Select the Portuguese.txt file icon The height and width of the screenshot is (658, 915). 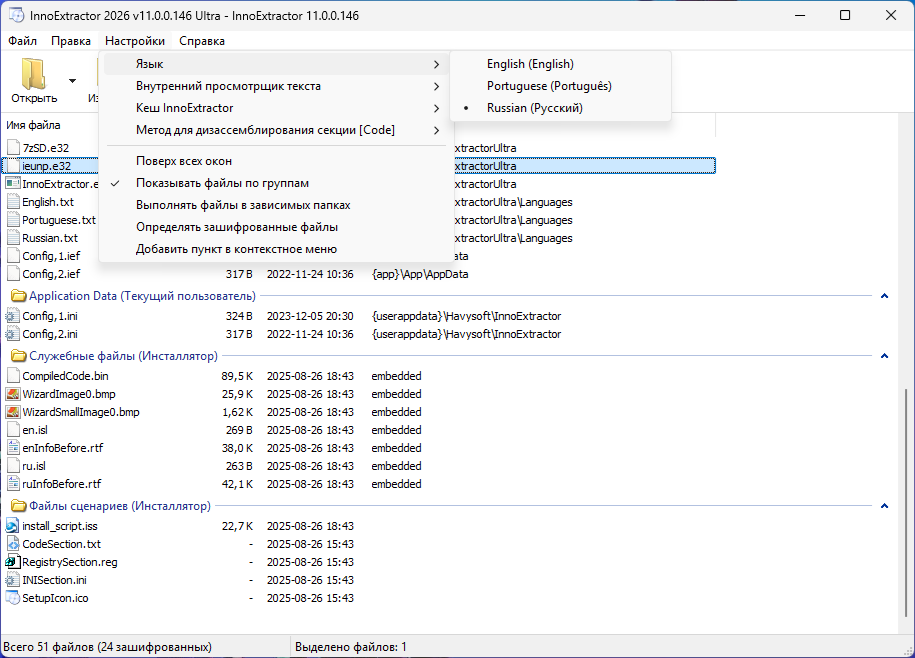tap(13, 220)
